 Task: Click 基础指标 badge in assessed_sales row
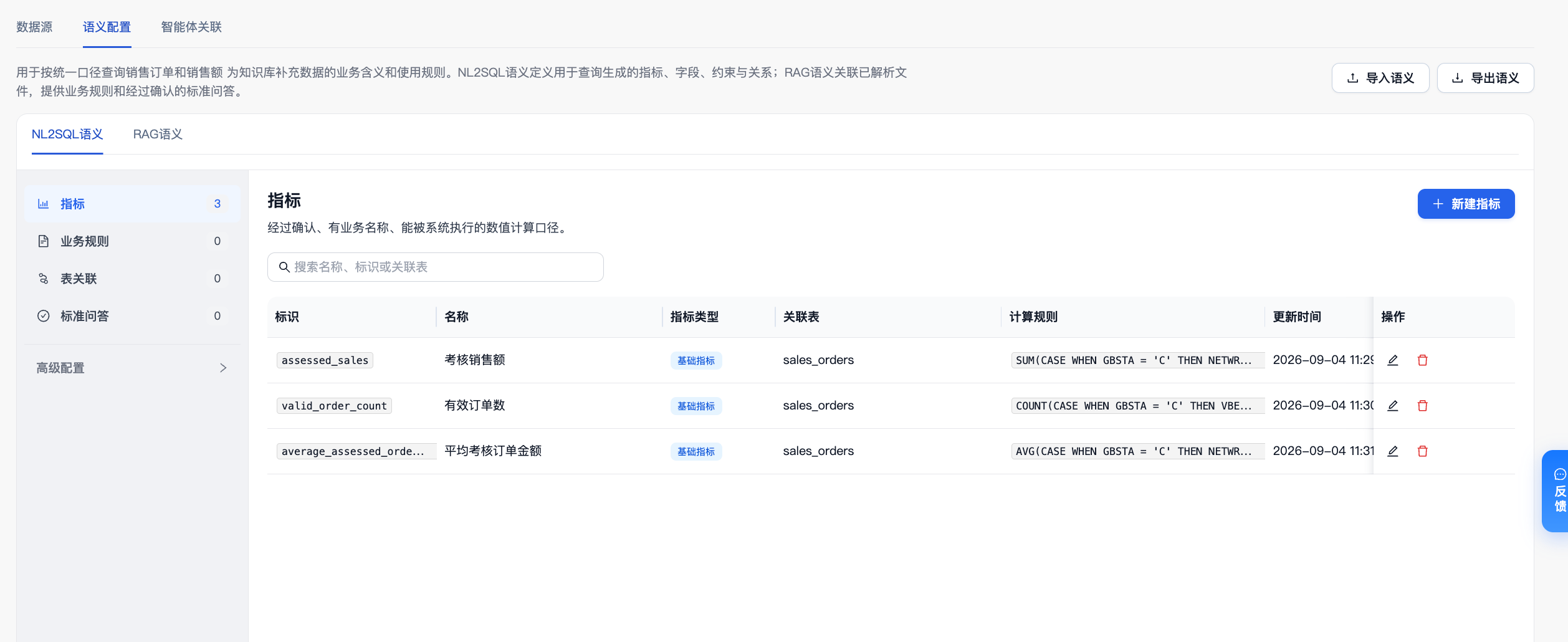point(696,360)
